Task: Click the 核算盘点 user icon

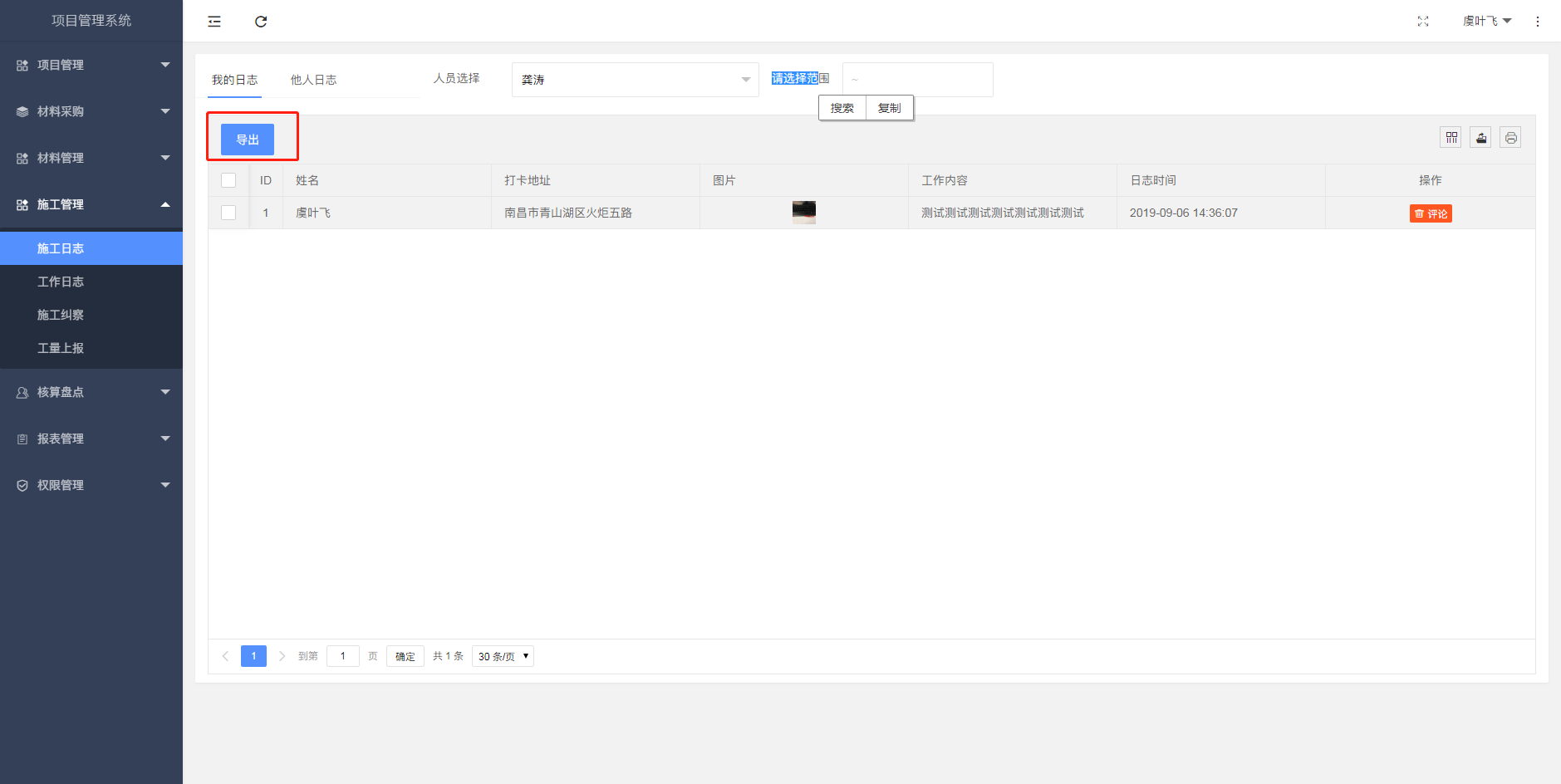Action: 22,392
